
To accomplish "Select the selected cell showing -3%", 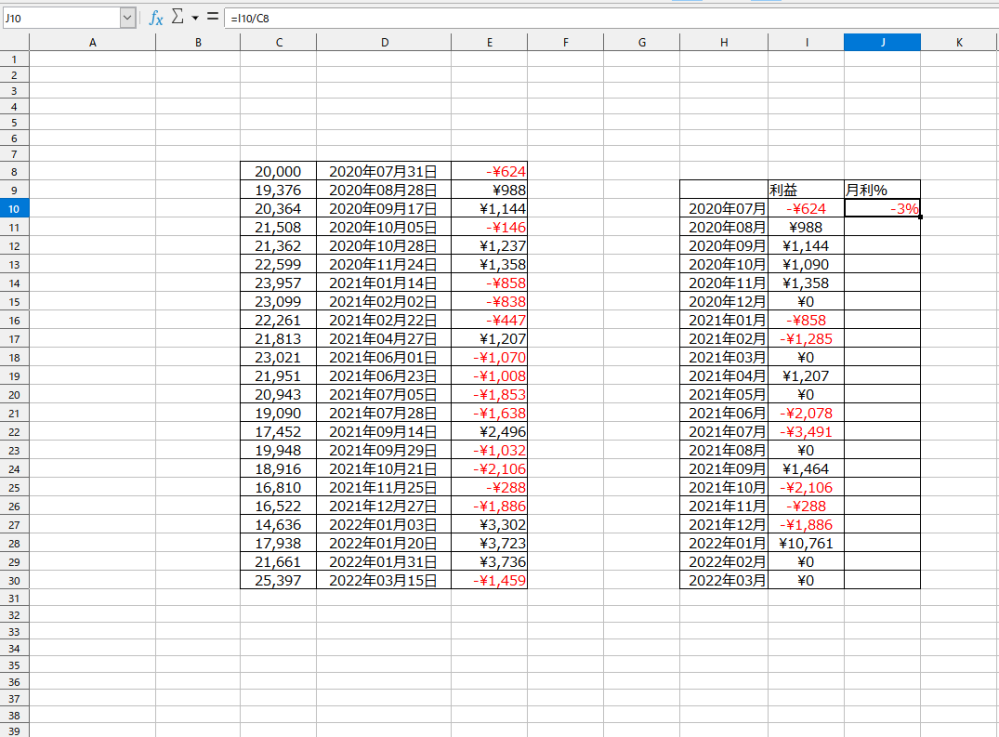I will 882,208.
